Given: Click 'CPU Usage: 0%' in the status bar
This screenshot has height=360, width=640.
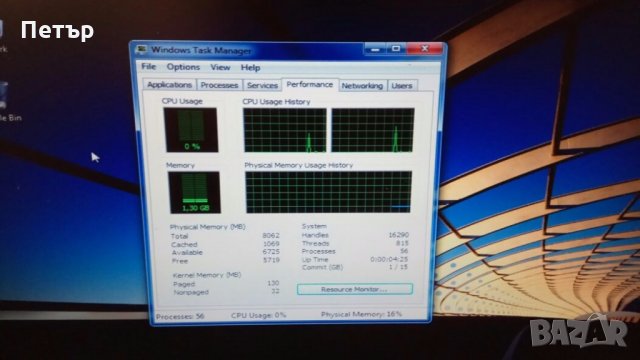Looking at the screenshot, I should point(258,316).
